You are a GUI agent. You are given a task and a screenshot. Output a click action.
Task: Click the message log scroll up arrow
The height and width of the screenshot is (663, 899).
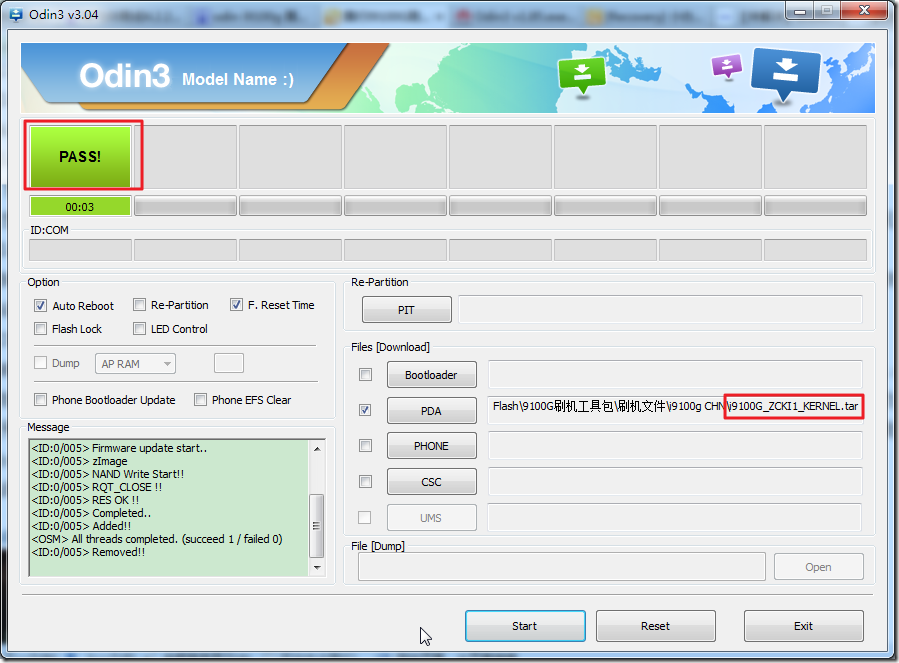pyautogui.click(x=316, y=448)
